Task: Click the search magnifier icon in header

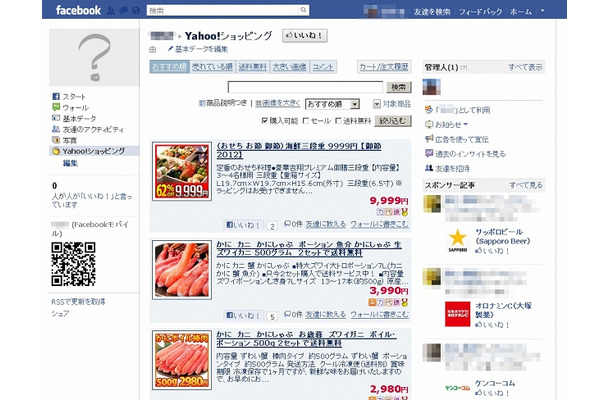Action: pyautogui.click(x=303, y=10)
